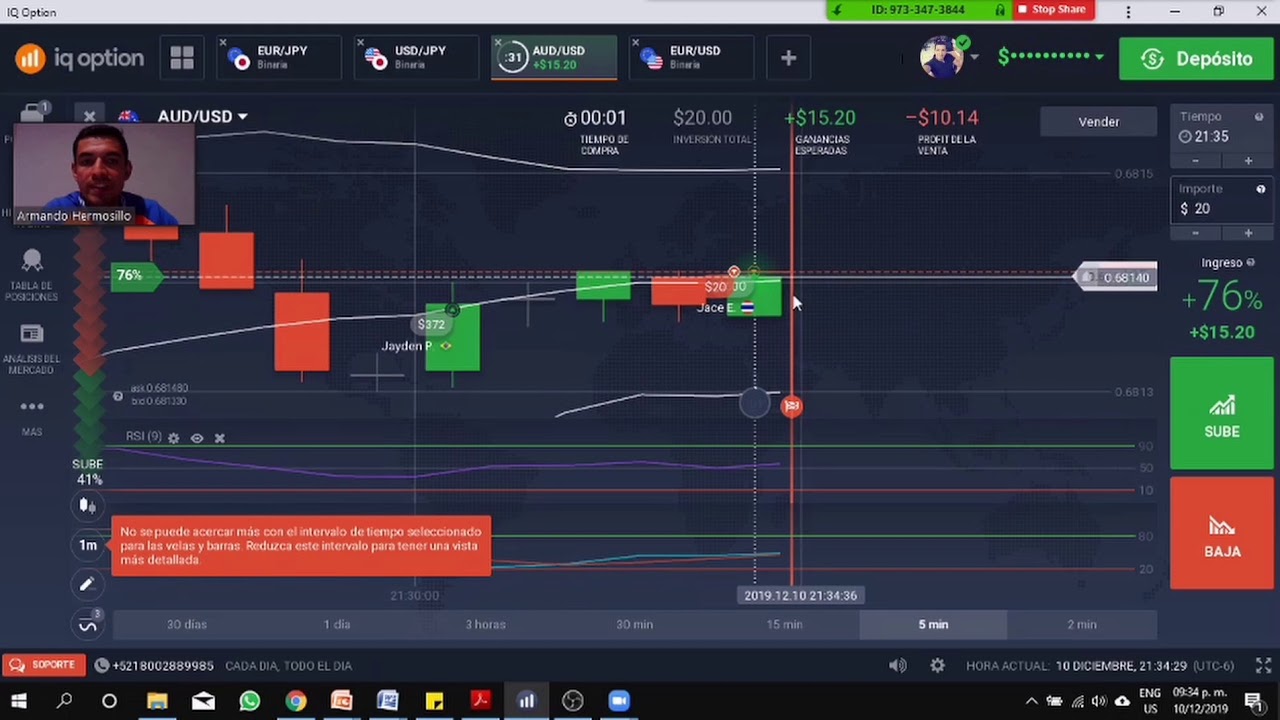Open the asset grid menu icon

(182, 58)
